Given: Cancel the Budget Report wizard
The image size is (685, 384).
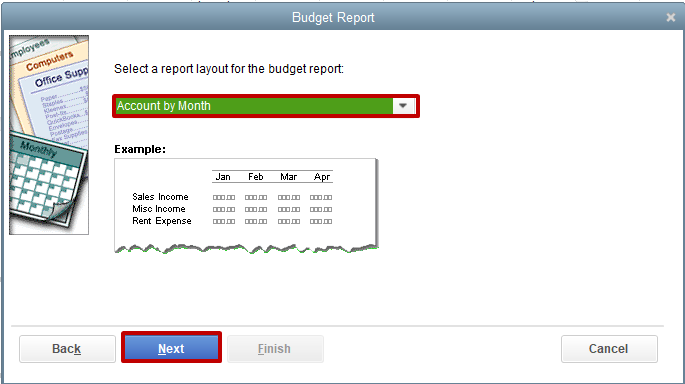Looking at the screenshot, I should 609,349.
